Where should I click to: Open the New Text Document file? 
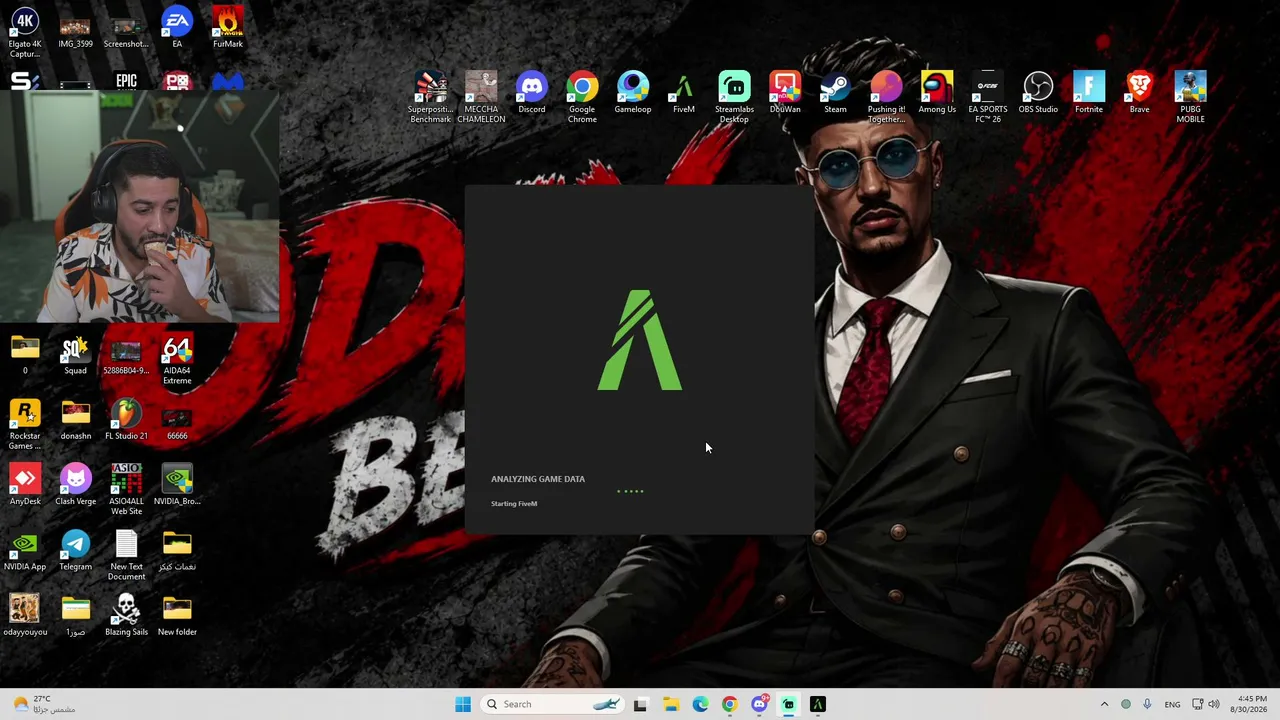[x=126, y=555]
